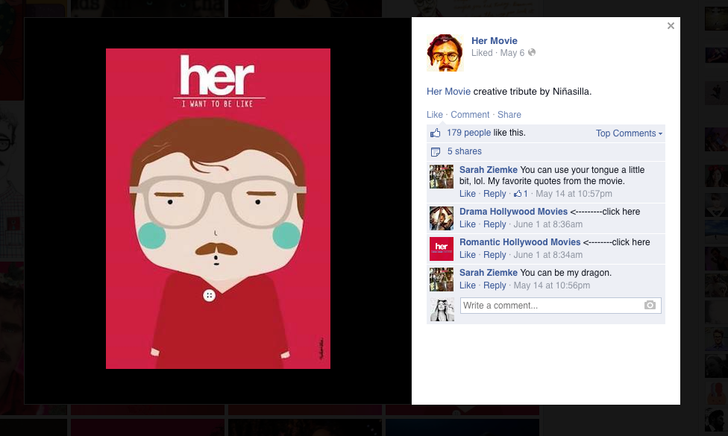Screen dimensions: 728x436
Task: Open the Romantic Hollywood Movies page link
Action: tap(520, 242)
